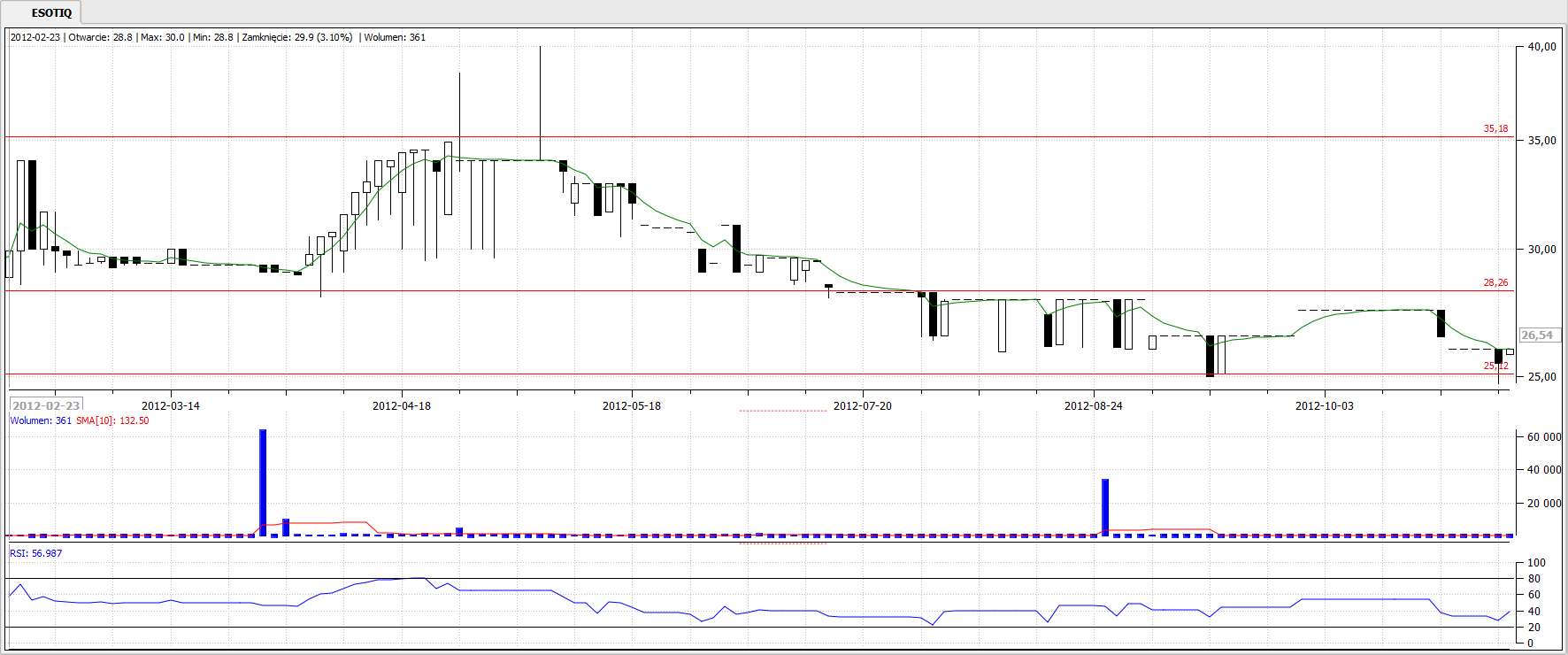Click the red dotted divider above volume panel
Screen dimensions: 1568x655
coord(782,411)
